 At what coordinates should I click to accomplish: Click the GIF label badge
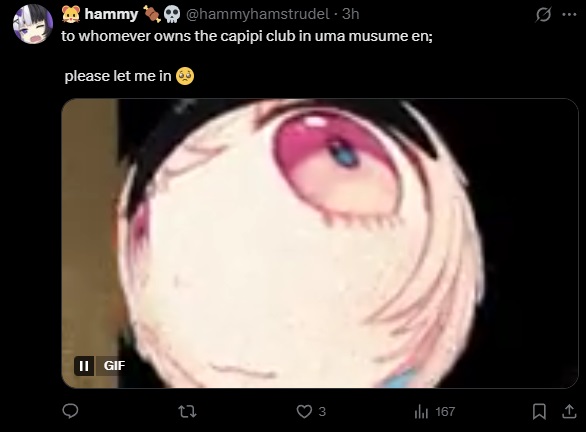point(114,365)
